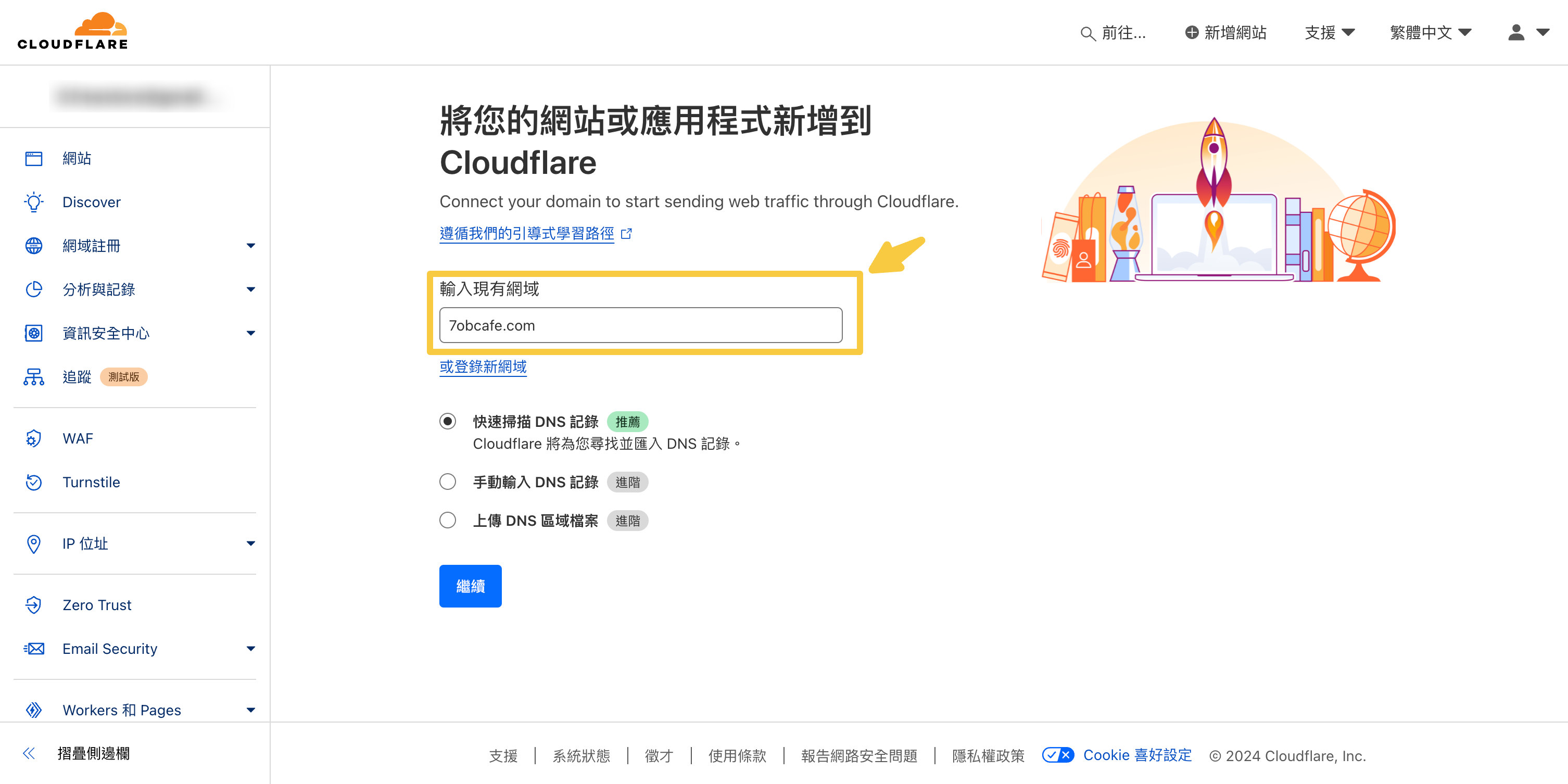Expand the 網域註冊 sidebar section arrow
Viewport: 1568px width, 784px height.
tap(251, 246)
